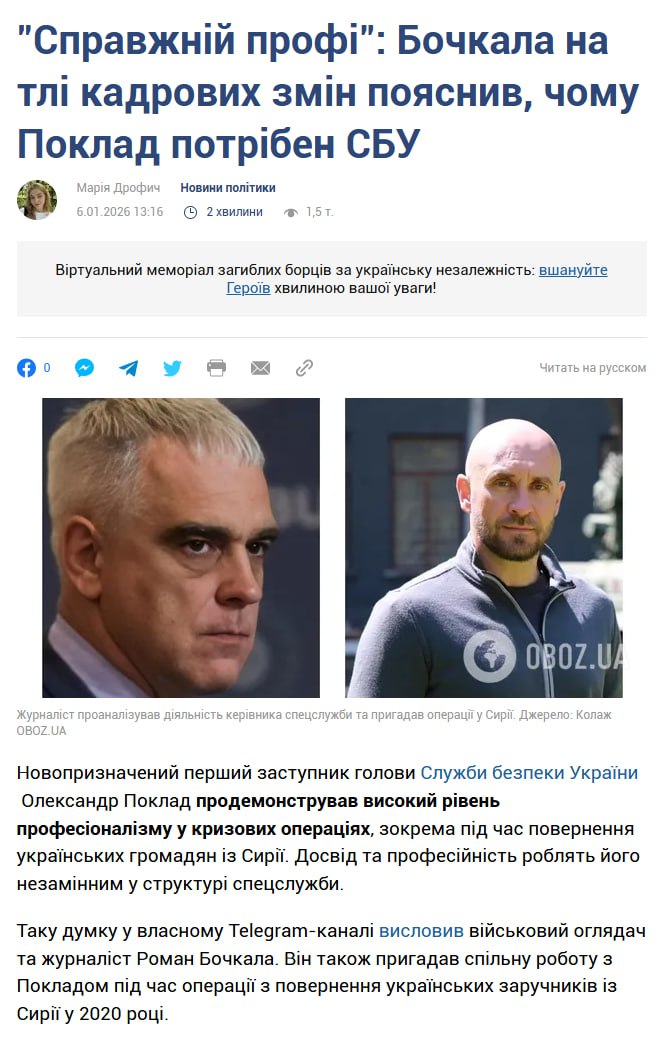Share article on Telegram
Image resolution: width=658 pixels, height=1038 pixels.
click(x=128, y=368)
